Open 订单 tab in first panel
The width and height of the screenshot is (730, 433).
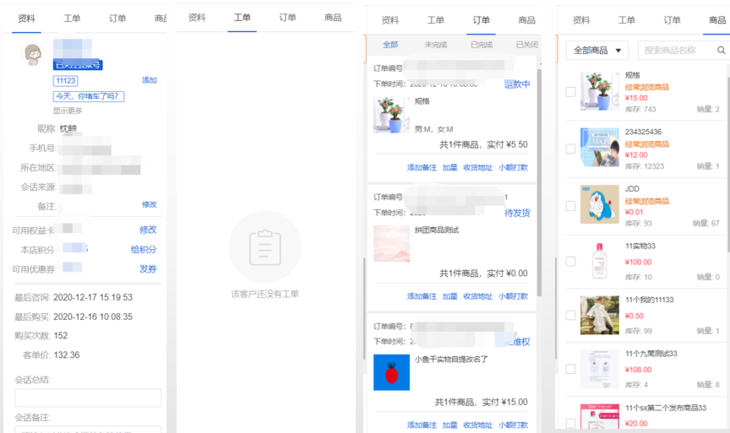(x=117, y=18)
